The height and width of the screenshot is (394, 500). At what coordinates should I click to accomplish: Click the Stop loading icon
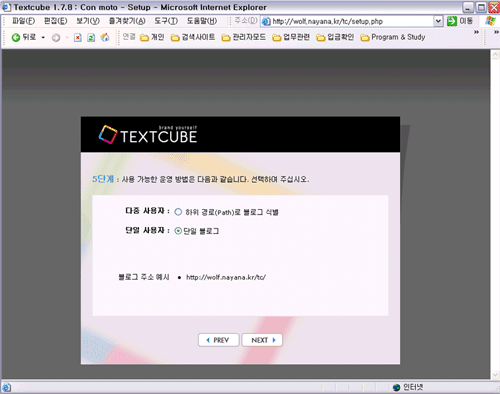78,38
